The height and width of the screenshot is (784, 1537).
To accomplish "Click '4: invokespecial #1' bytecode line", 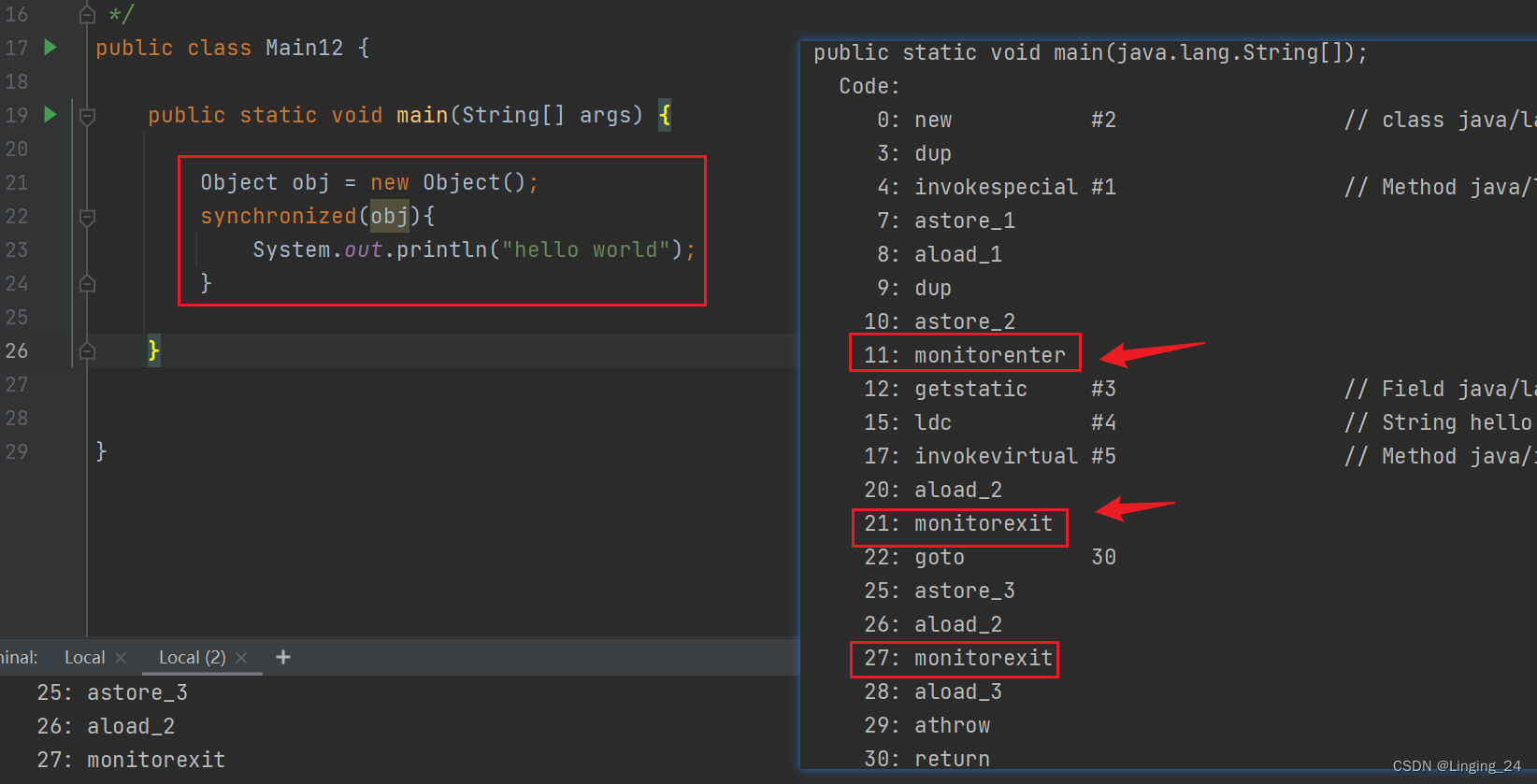I will 997,187.
